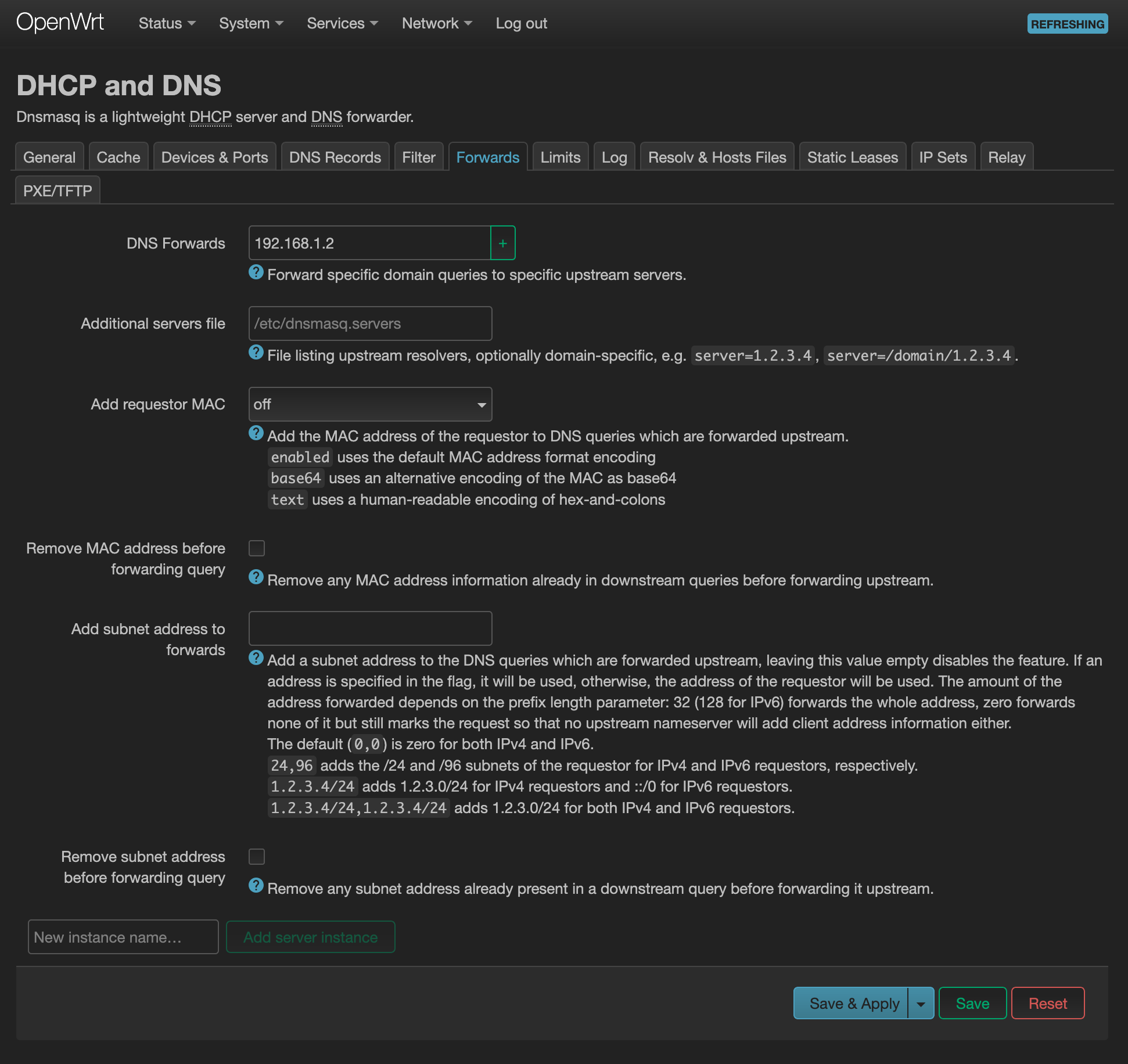Click Log out
This screenshot has width=1128, height=1064.
click(522, 23)
